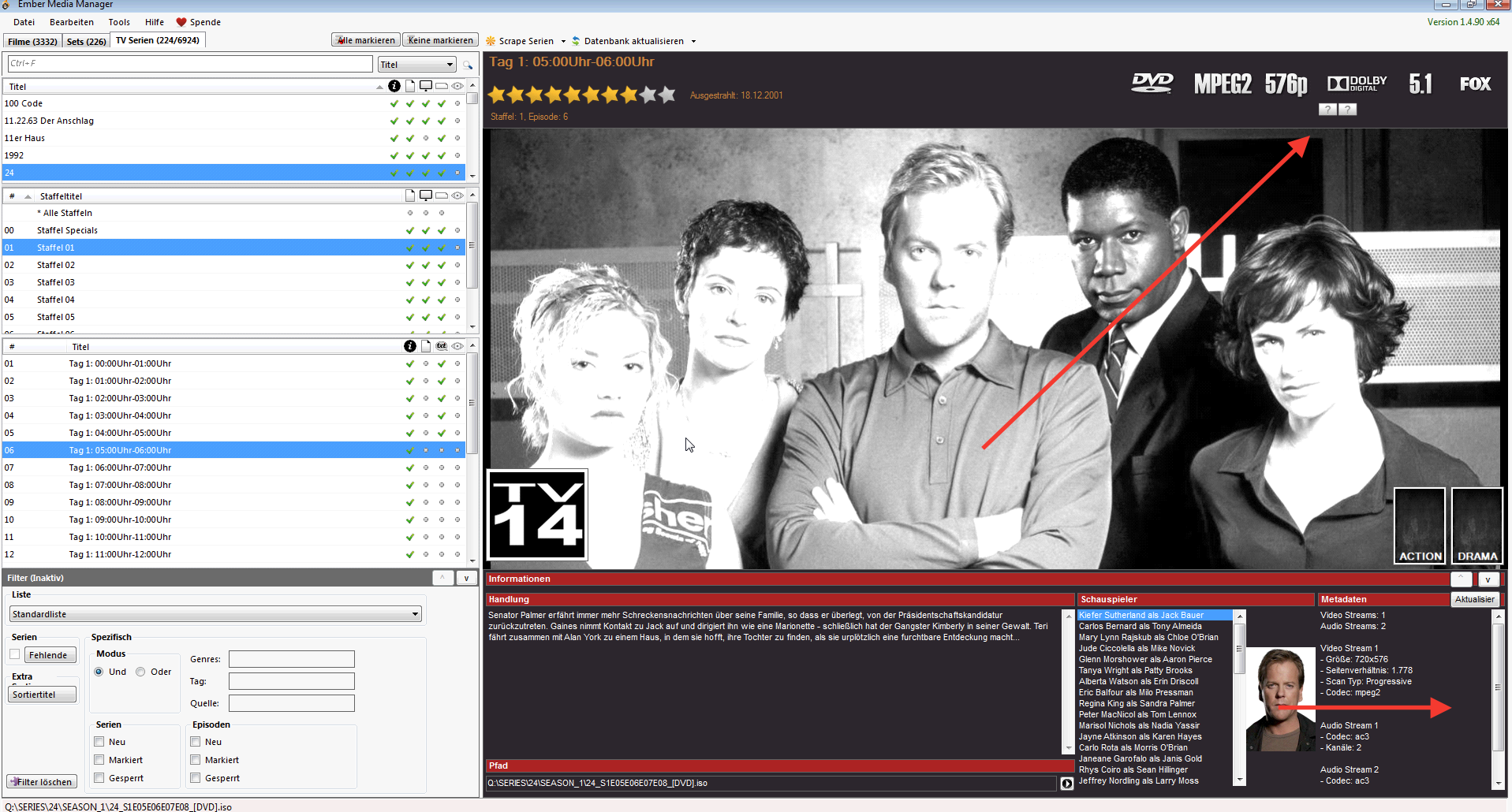This screenshot has width=1512, height=812.
Task: Click the 5.1 channels flag icon
Action: [x=1421, y=84]
